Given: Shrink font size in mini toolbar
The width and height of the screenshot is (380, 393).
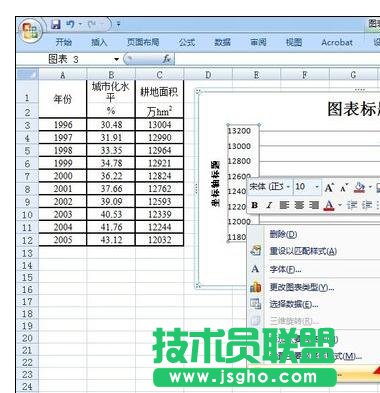Looking at the screenshot, I should coord(344,188).
